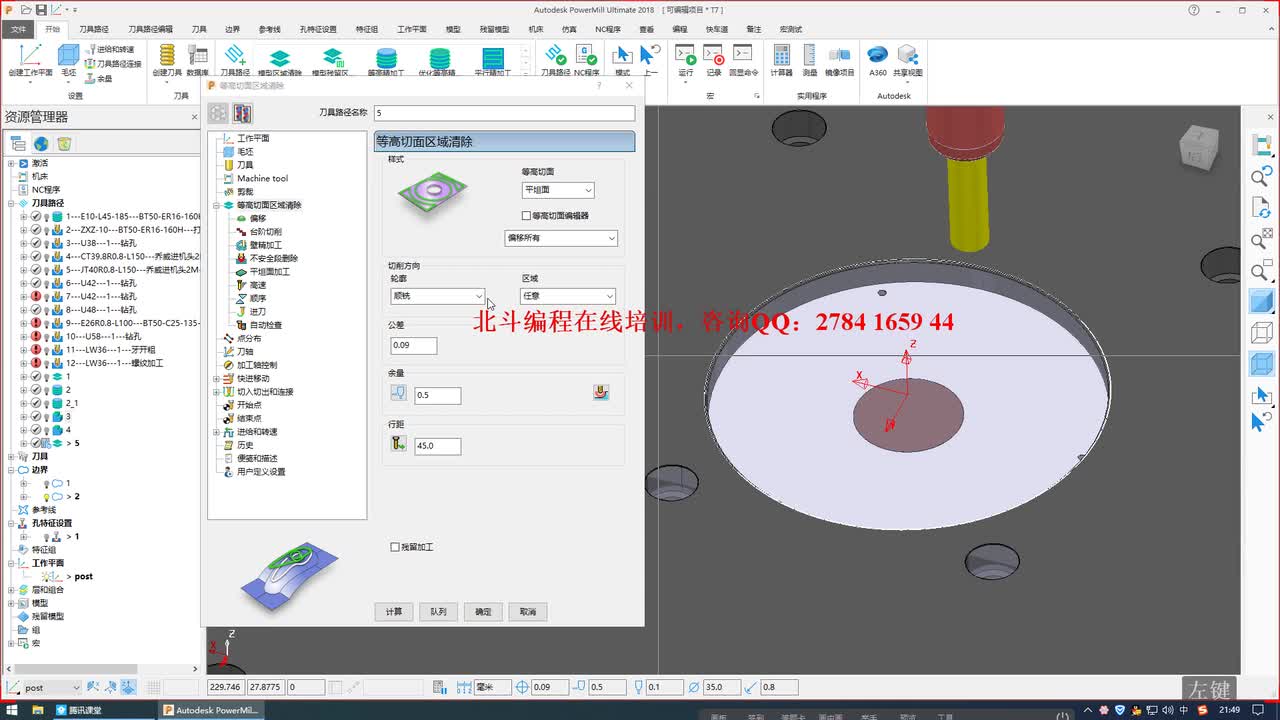This screenshot has height=720, width=1280.
Task: Toggle light bulb for toolpath 10---U58---1---钻孔
Action: click(x=46, y=337)
